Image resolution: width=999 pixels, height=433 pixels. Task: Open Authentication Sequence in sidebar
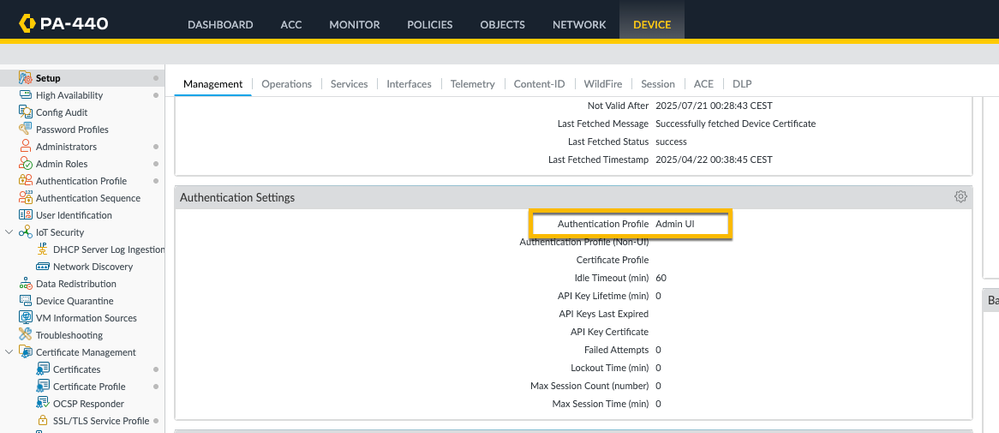coord(88,198)
